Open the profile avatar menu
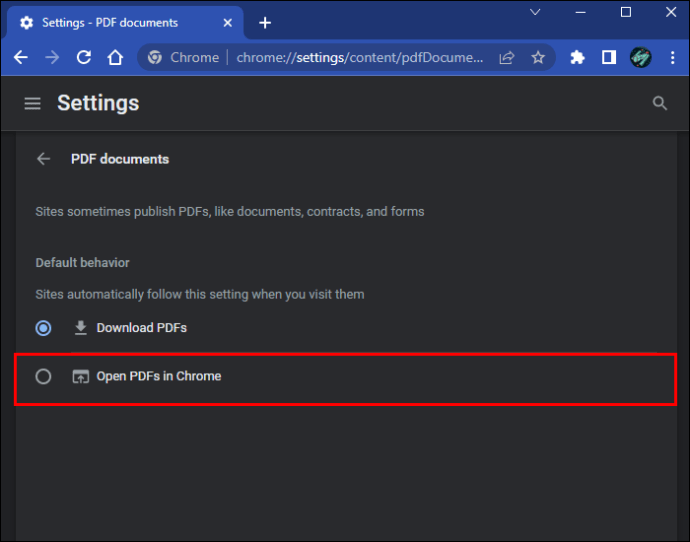Viewport: 690px width, 542px height. (x=641, y=57)
